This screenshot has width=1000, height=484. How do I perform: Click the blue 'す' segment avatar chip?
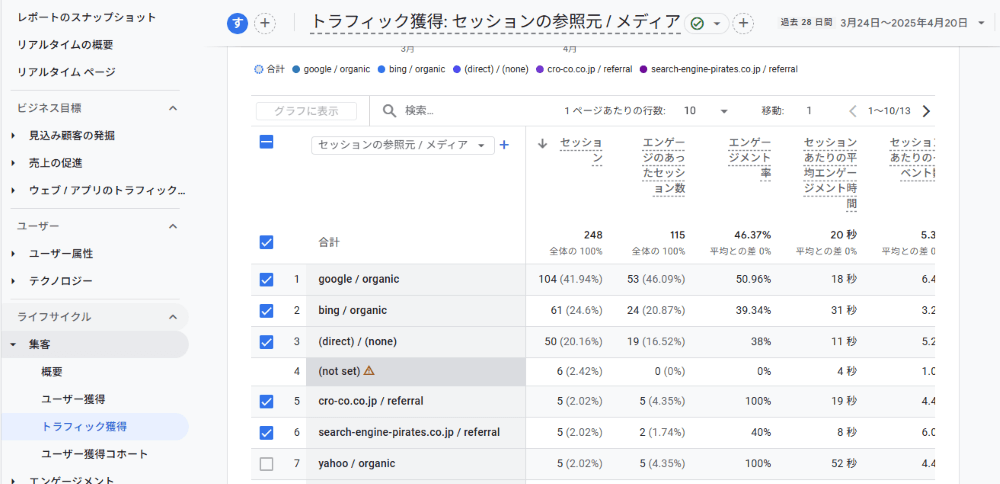pyautogui.click(x=238, y=24)
